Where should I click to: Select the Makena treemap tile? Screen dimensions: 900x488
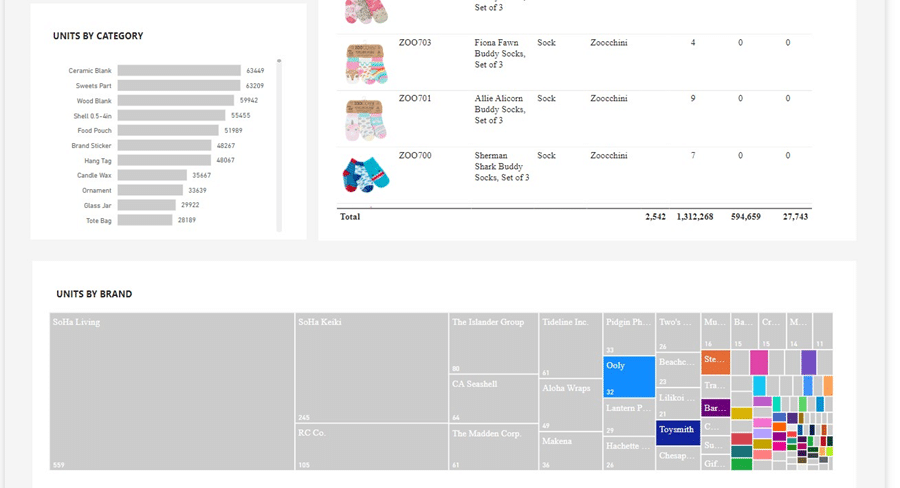coord(571,451)
